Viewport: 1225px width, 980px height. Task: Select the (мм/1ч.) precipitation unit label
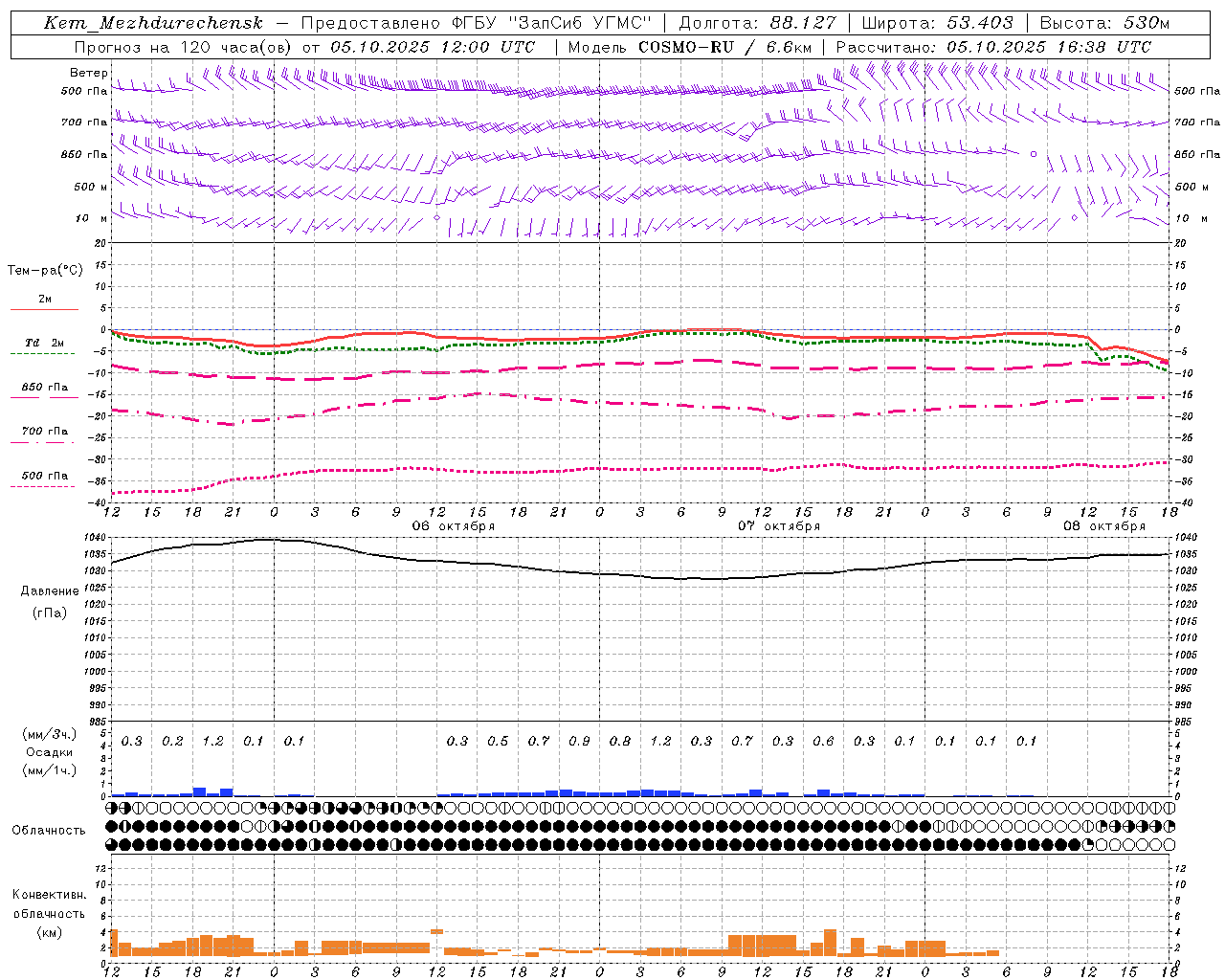50,770
